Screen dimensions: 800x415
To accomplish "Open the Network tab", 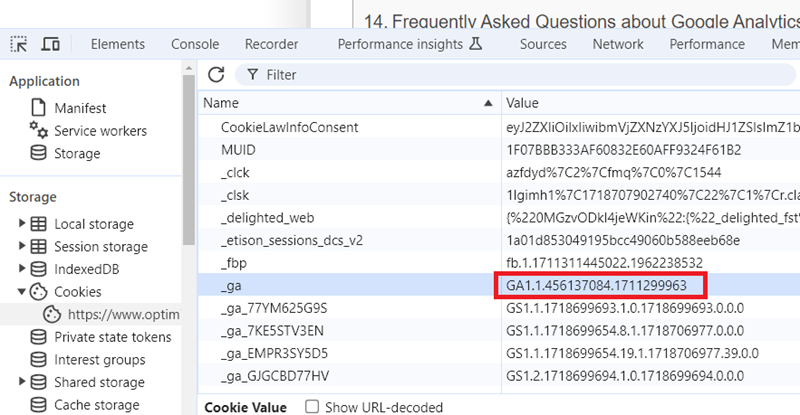I will [x=618, y=44].
